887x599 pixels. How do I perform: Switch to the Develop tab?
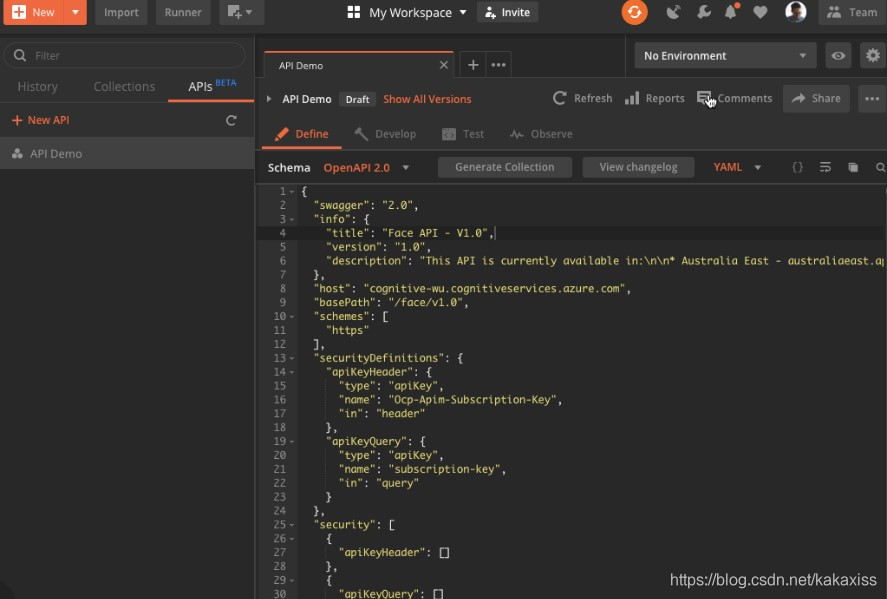(385, 134)
